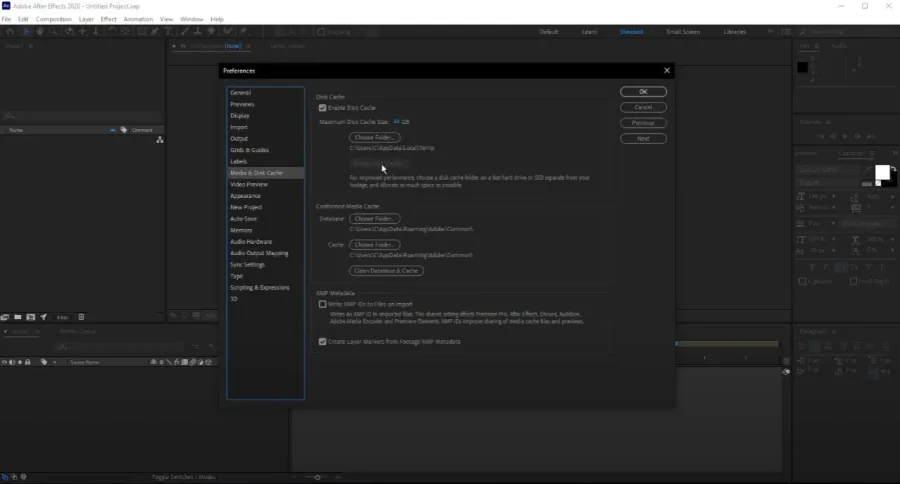Click the Clean Database & Cache button

click(386, 271)
